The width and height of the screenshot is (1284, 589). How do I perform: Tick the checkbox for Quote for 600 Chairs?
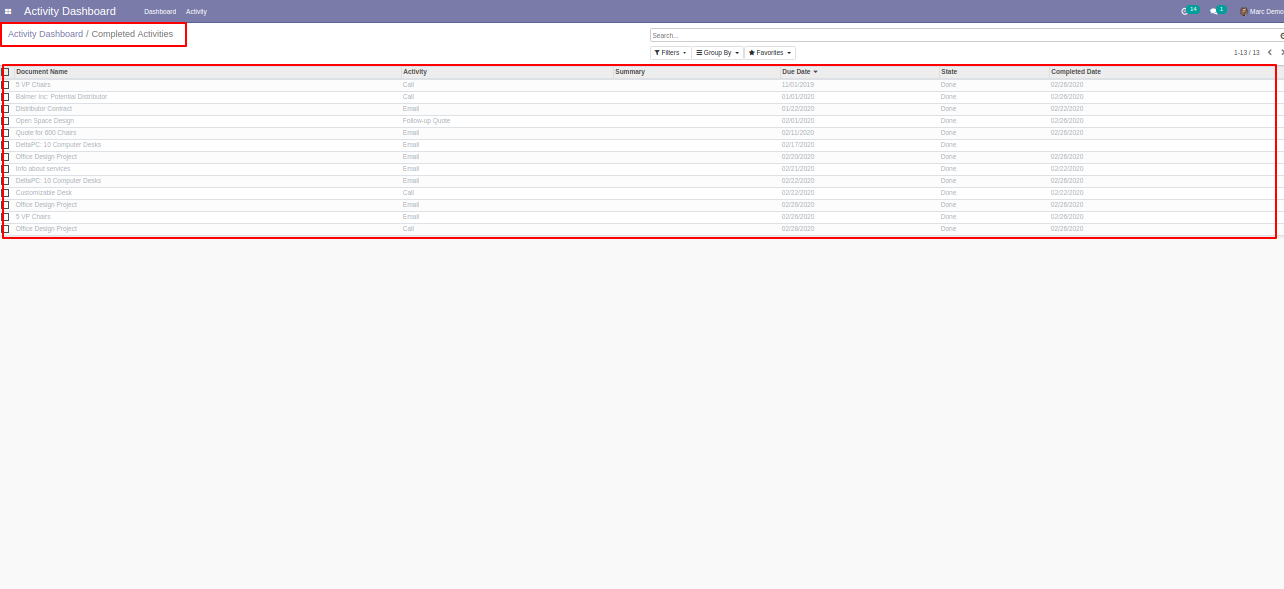click(6, 133)
